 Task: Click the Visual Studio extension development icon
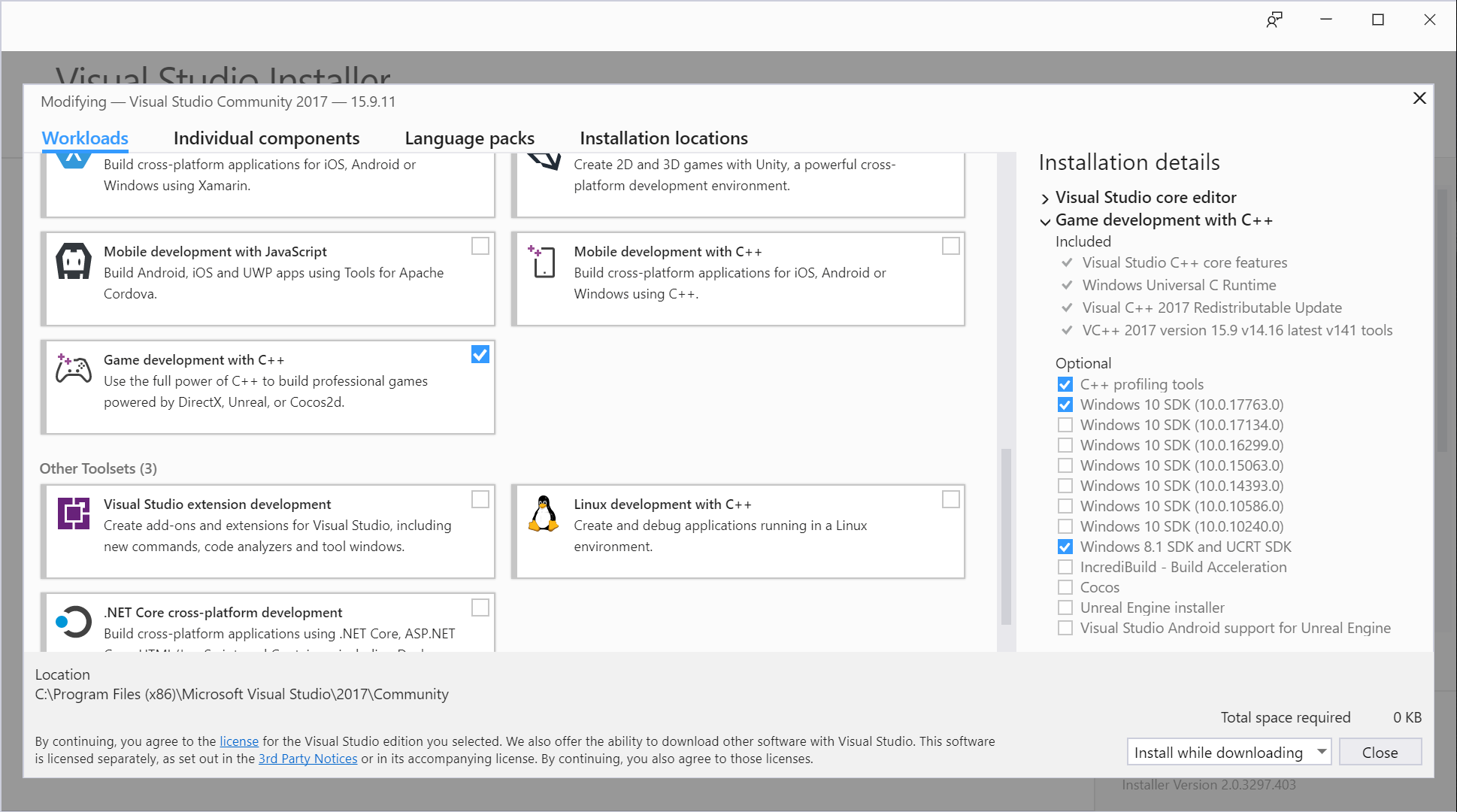(x=74, y=514)
